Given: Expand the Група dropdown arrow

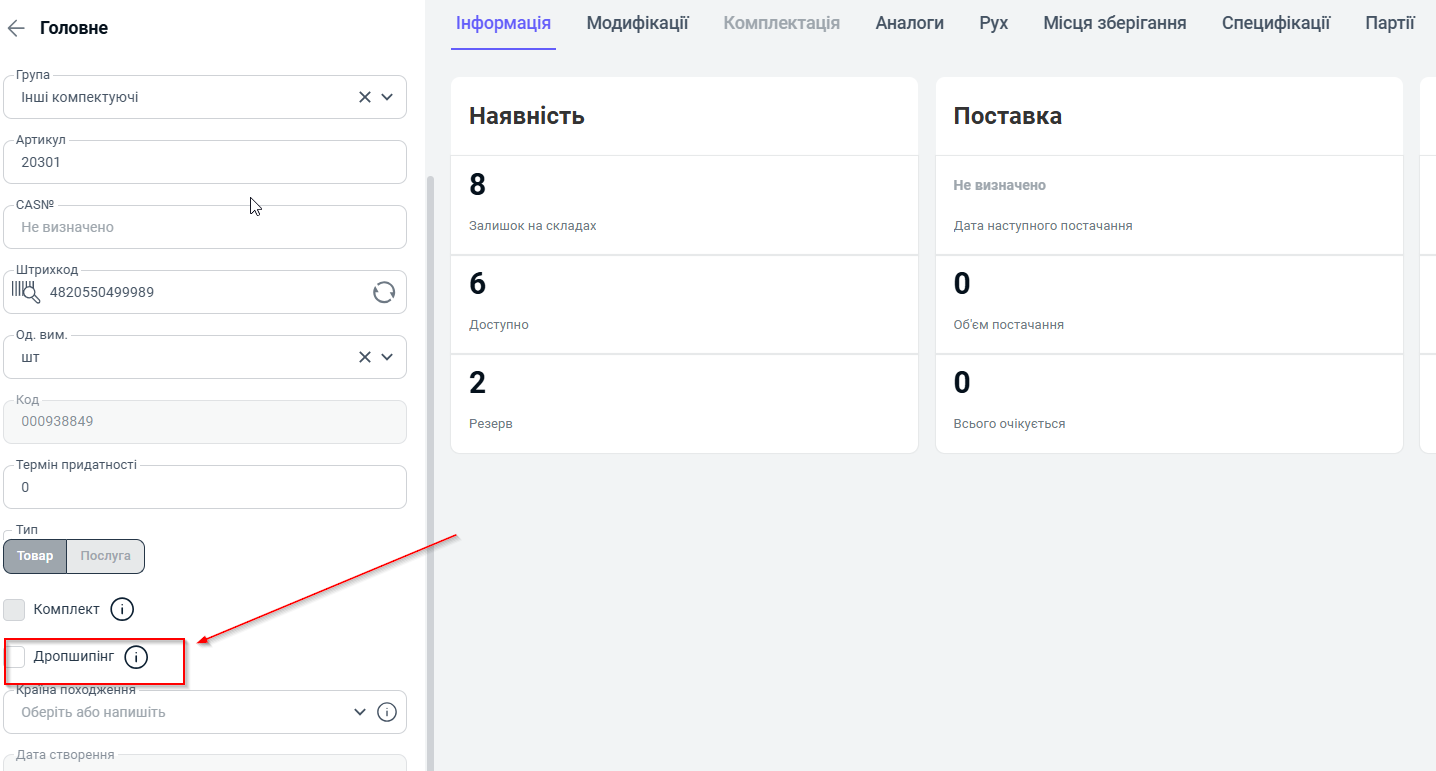Looking at the screenshot, I should [387, 97].
